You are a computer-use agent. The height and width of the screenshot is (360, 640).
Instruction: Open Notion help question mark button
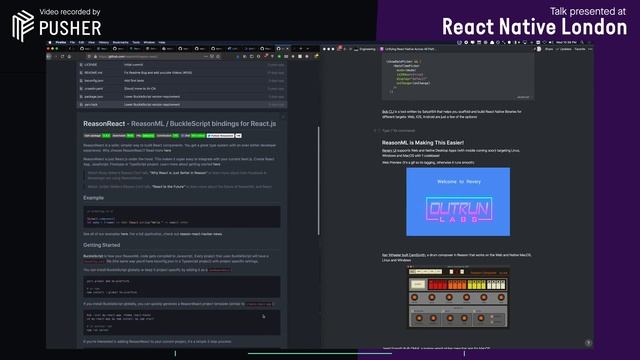pyautogui.click(x=588, y=343)
